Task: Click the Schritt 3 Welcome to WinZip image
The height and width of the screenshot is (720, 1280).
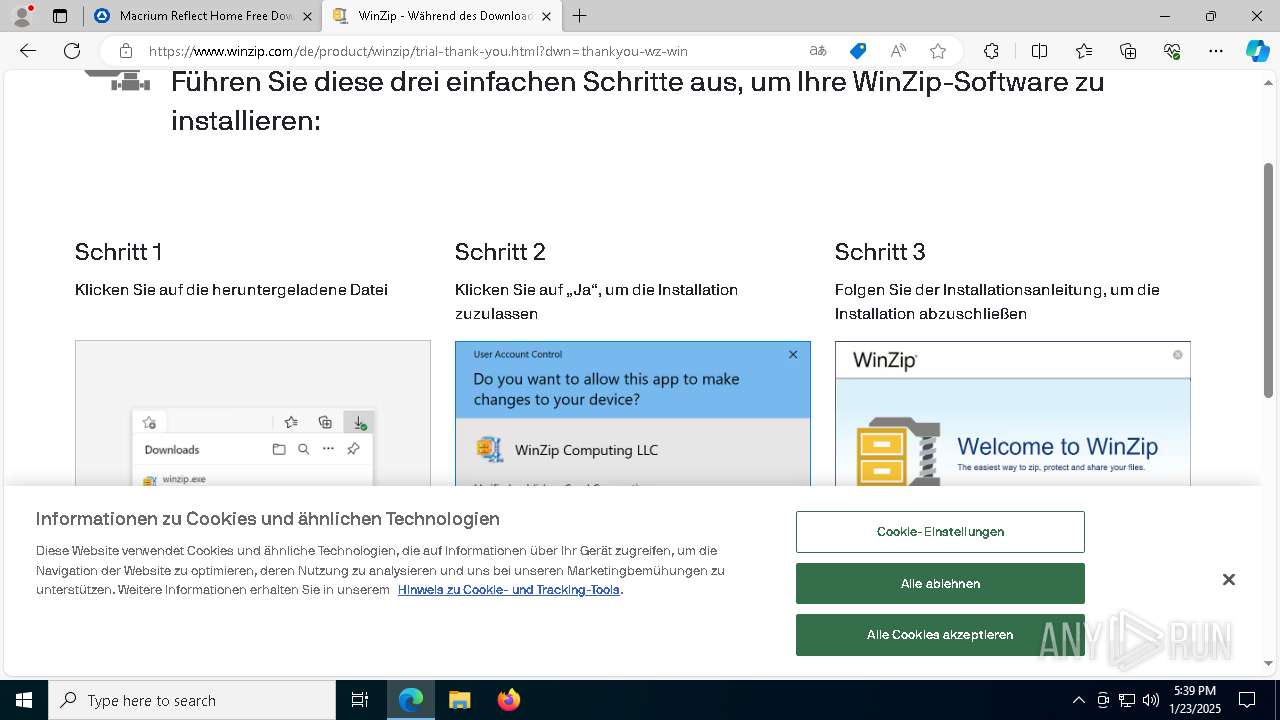Action: 1013,413
